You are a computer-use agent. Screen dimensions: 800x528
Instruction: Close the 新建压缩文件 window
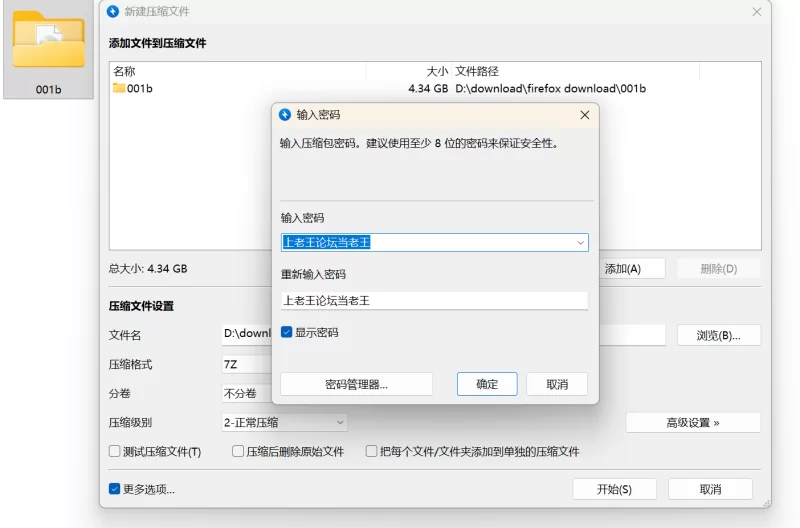(757, 11)
